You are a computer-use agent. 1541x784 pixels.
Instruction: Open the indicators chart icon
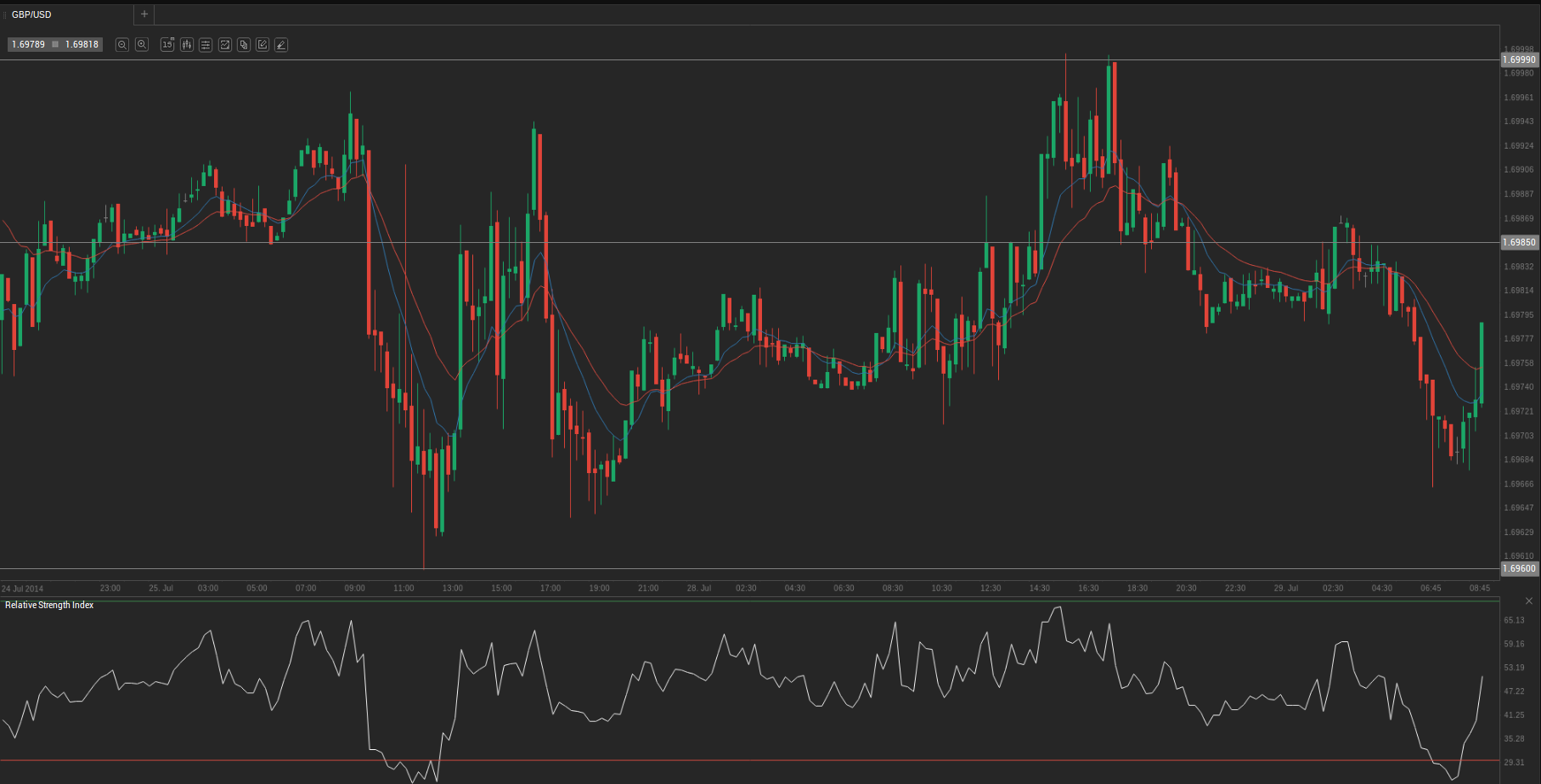pos(225,44)
